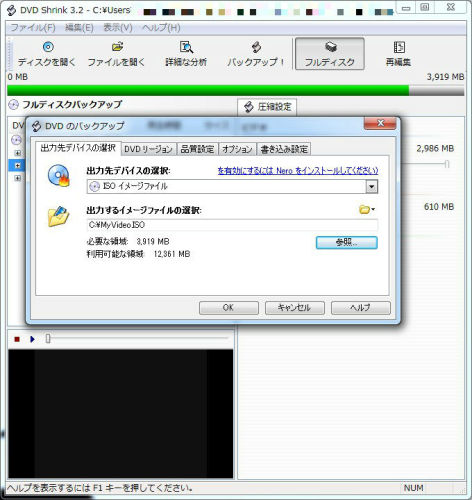Click the black video preview area

[x=121, y=414]
